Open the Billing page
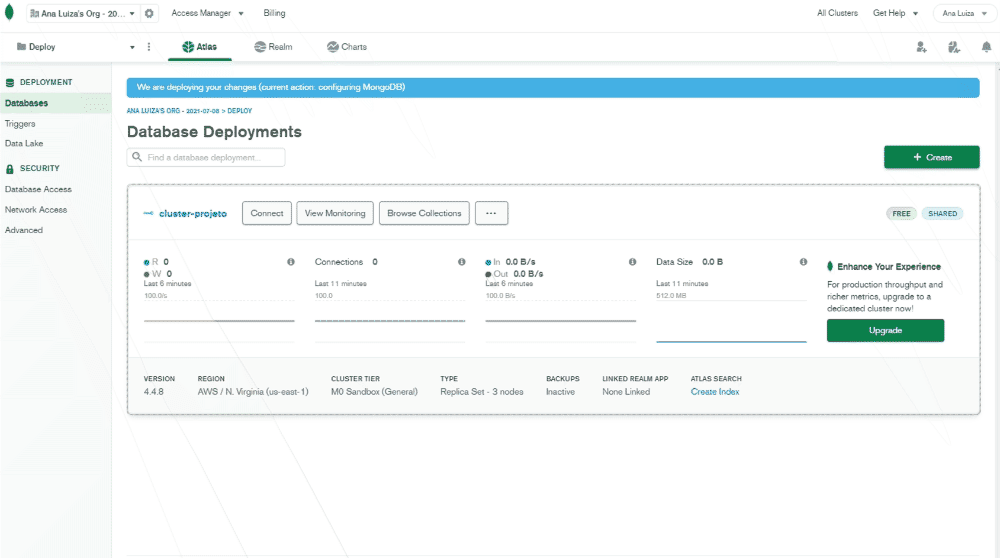 click(x=274, y=13)
